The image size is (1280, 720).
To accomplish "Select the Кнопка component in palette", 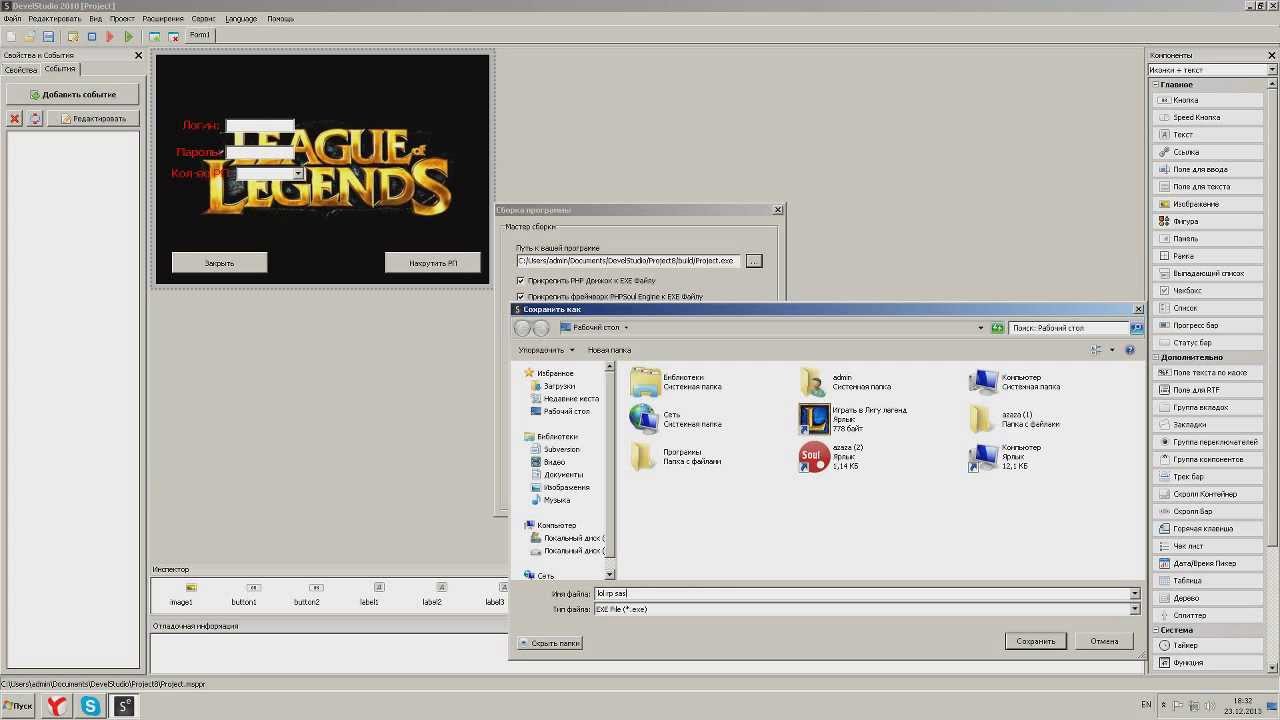I will pyautogui.click(x=1209, y=100).
